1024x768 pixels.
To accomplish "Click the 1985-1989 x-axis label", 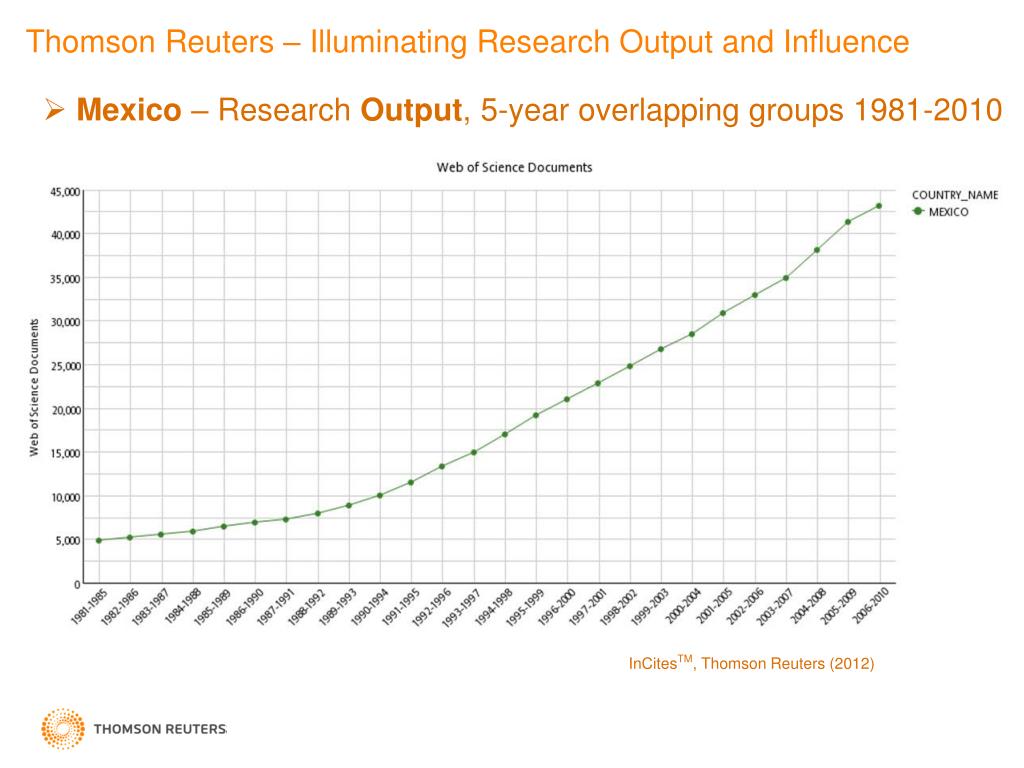I will click(x=212, y=607).
